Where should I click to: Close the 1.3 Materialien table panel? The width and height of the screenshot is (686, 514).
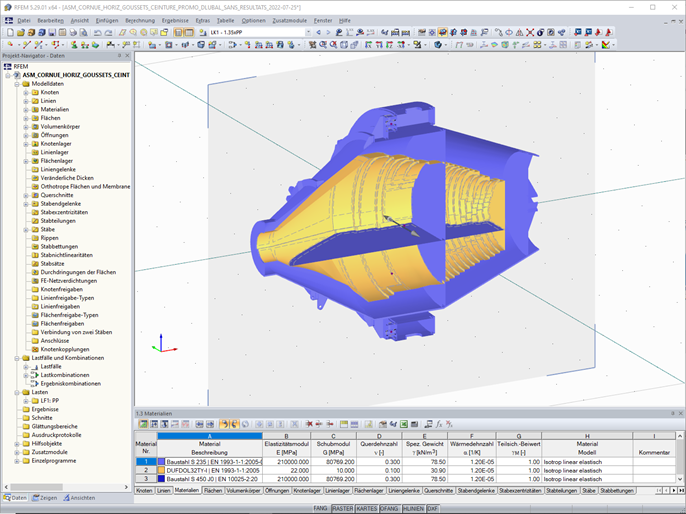[680, 413]
